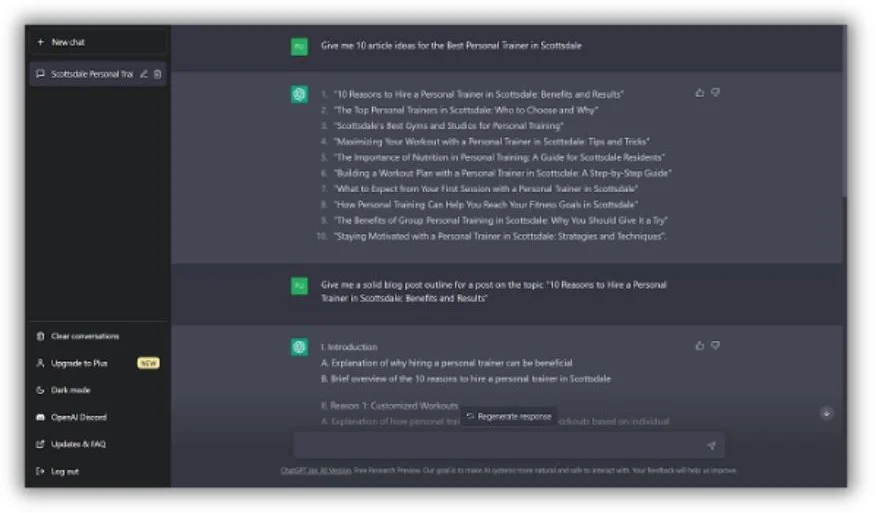882x513 pixels.
Task: Click the 'I. Introduction' outline heading
Action: click(x=349, y=347)
